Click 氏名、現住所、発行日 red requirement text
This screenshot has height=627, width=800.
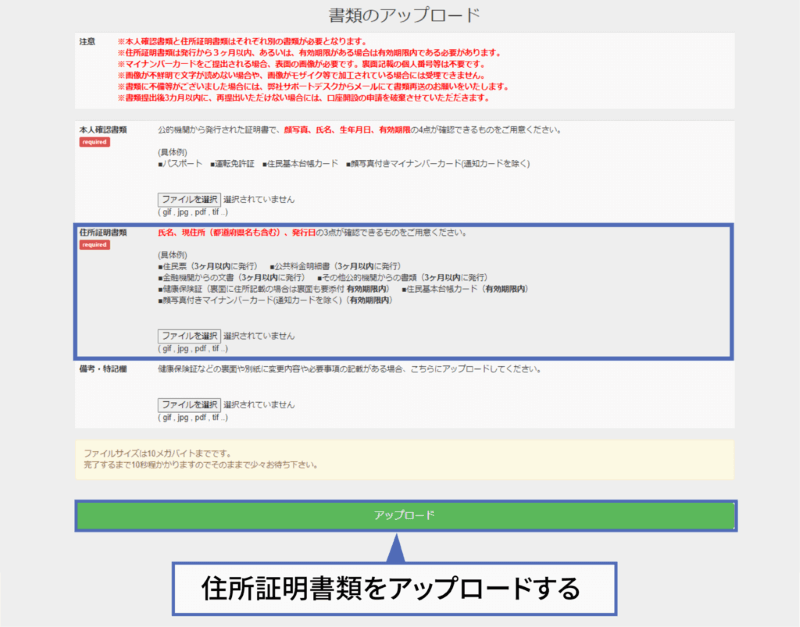pyautogui.click(x=237, y=233)
